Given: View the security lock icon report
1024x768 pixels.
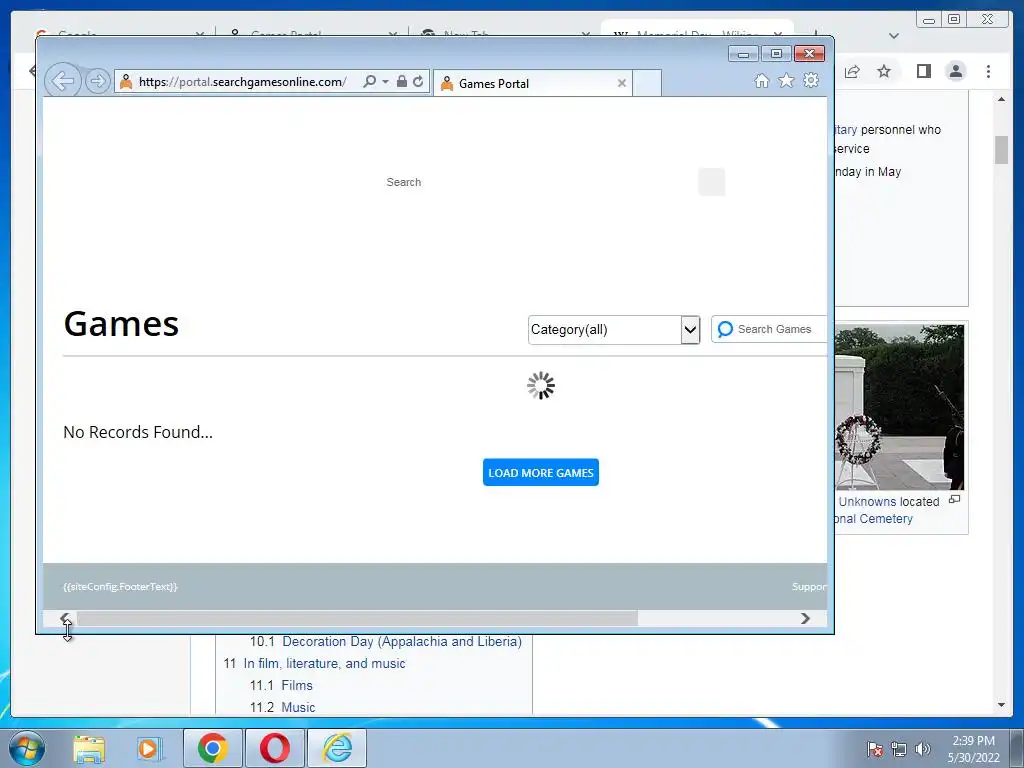Looking at the screenshot, I should coord(402,82).
